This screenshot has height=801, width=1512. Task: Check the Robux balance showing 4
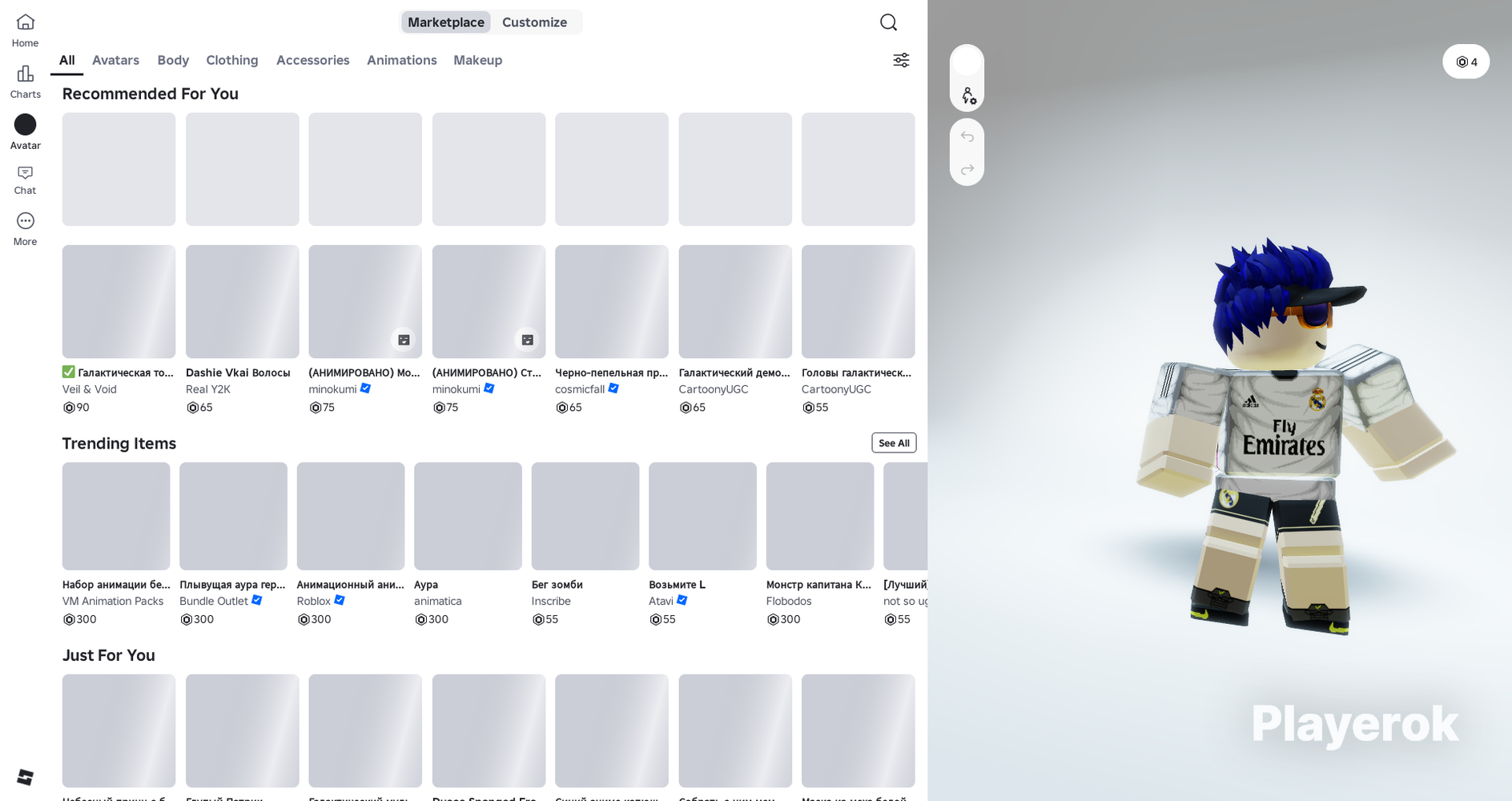pyautogui.click(x=1466, y=62)
